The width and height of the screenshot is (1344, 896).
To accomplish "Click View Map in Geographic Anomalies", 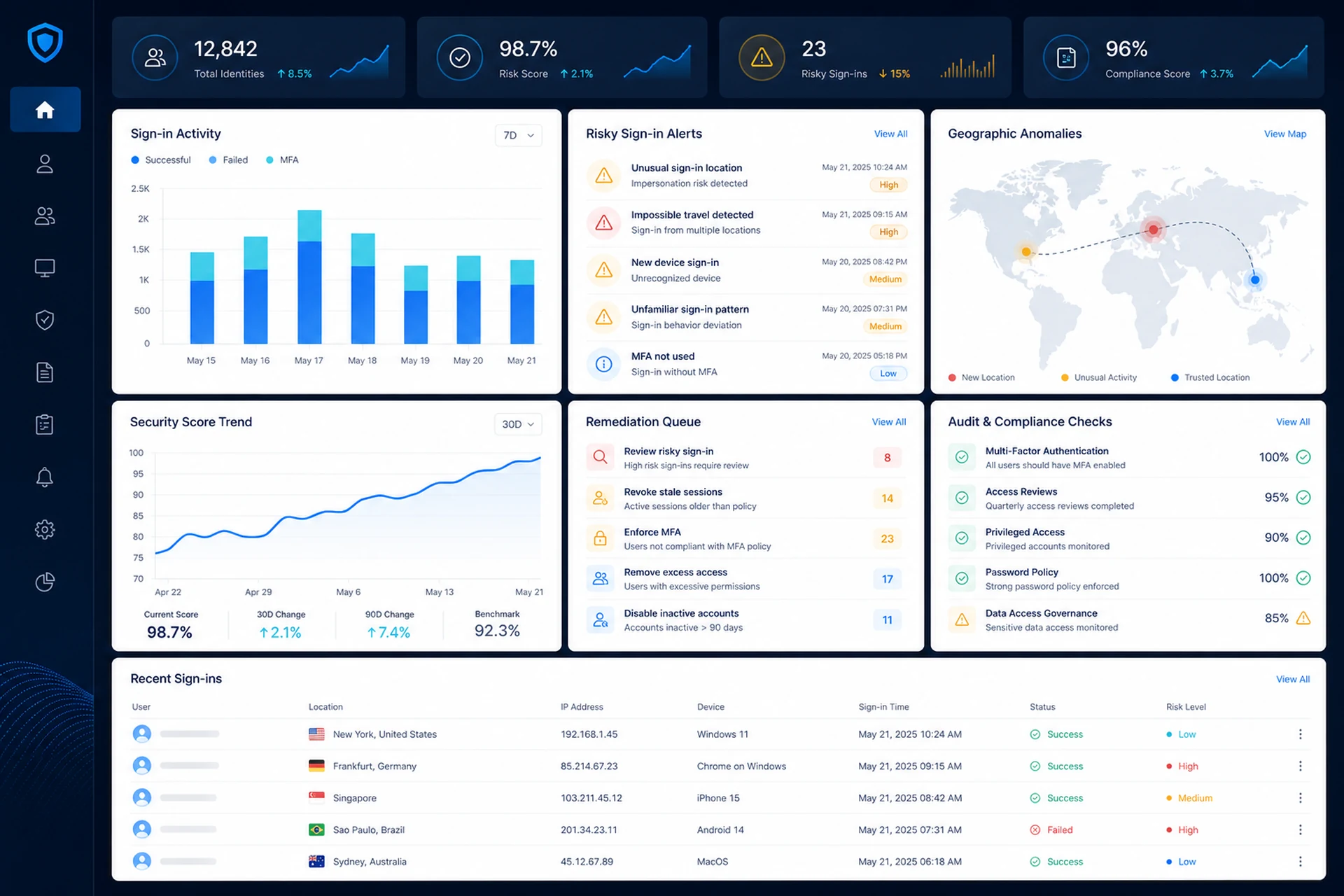I will click(1285, 134).
